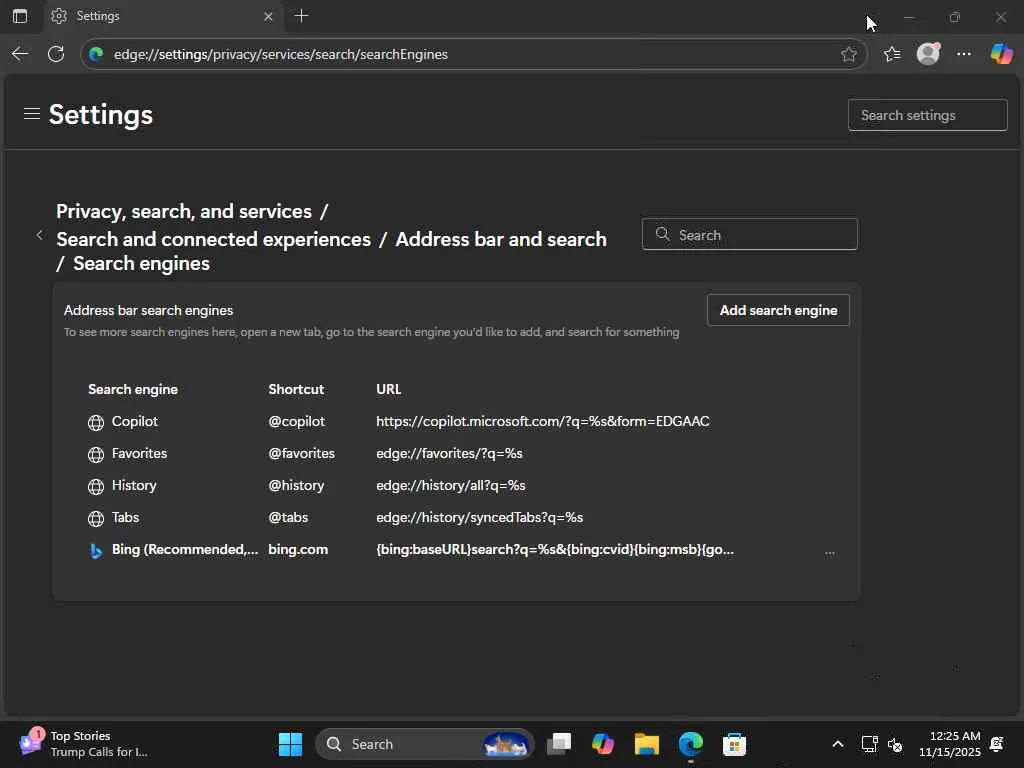This screenshot has height=768, width=1024.
Task: Open the Settings and more ellipsis menu
Action: [964, 54]
